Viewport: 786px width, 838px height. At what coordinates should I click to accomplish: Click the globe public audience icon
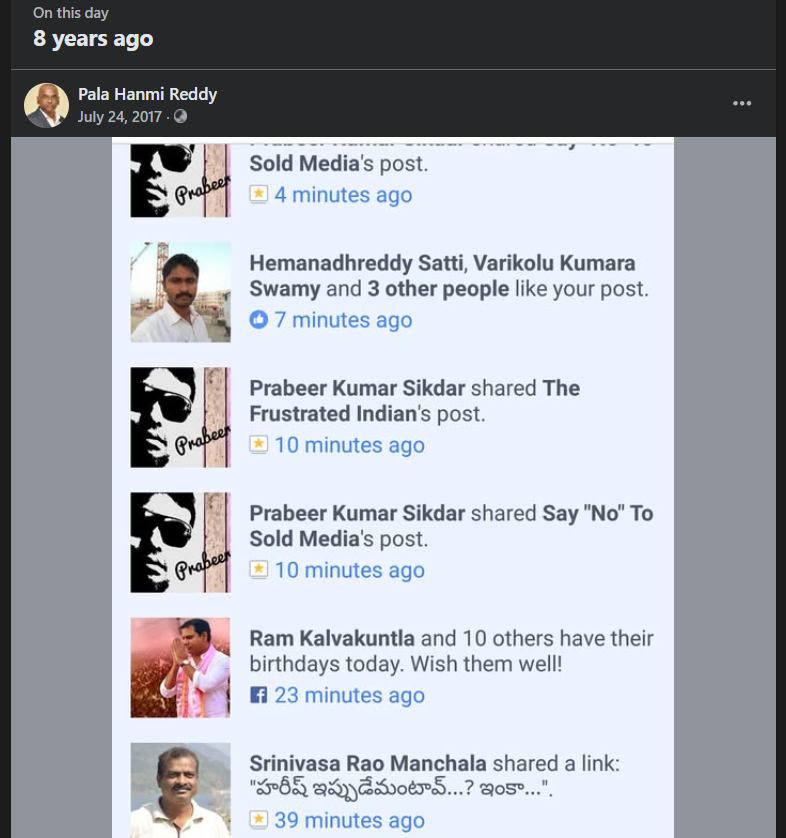(x=181, y=117)
